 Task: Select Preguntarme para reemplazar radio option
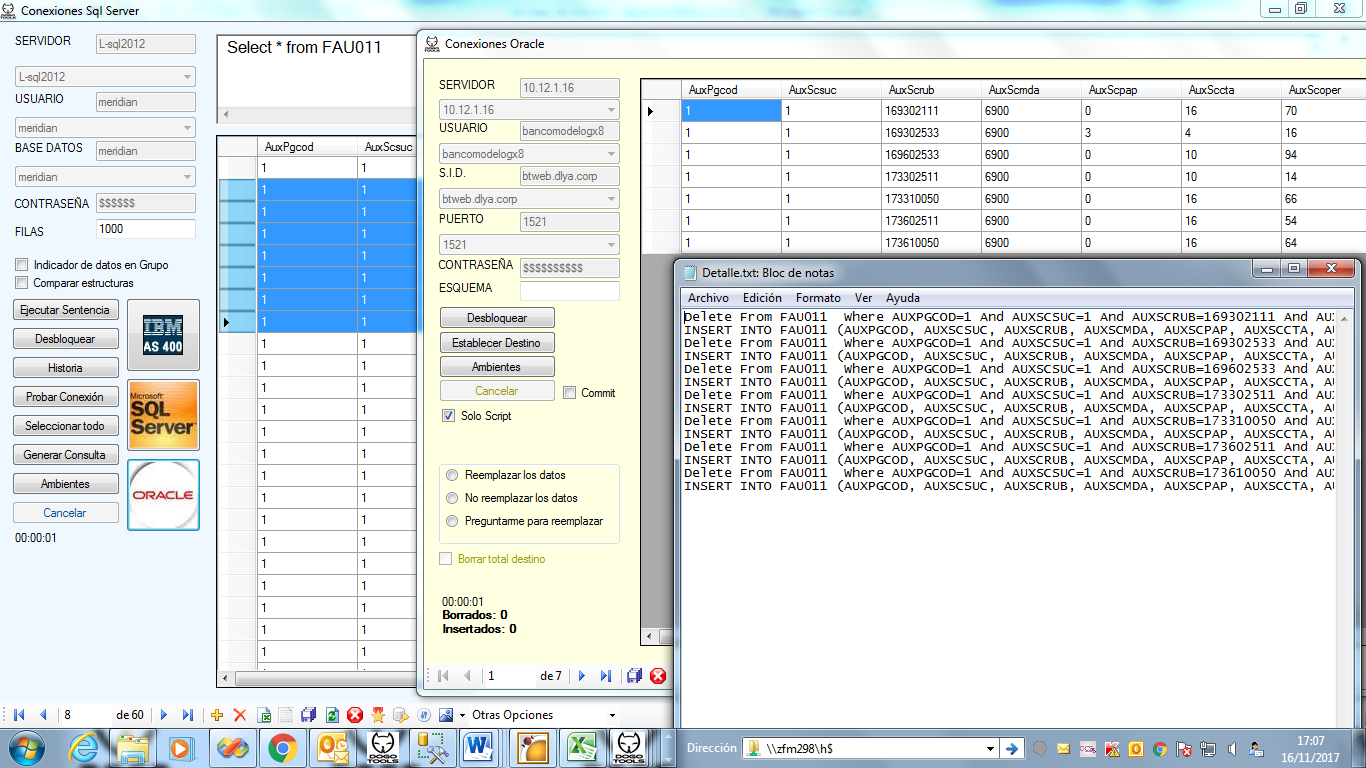(x=453, y=521)
